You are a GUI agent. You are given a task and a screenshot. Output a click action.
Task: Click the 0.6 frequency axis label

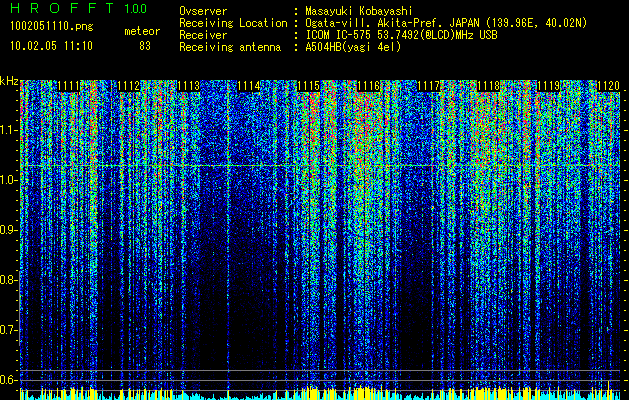8,380
